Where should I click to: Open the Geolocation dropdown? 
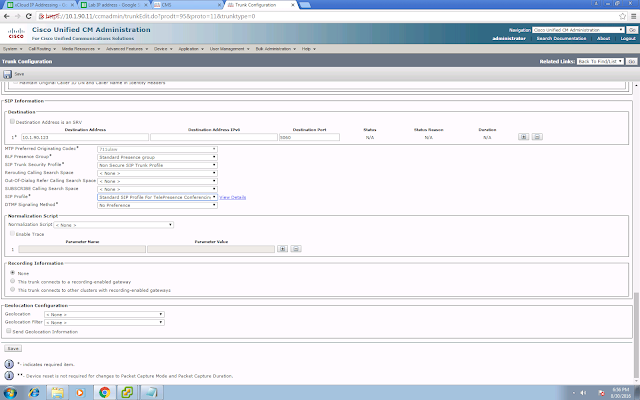[104, 314]
